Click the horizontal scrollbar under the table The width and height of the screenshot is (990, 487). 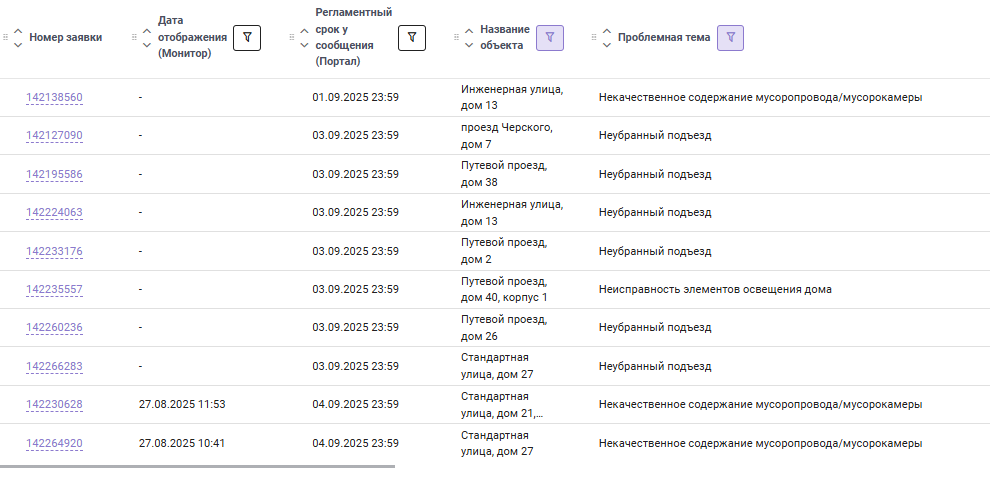pos(197,466)
